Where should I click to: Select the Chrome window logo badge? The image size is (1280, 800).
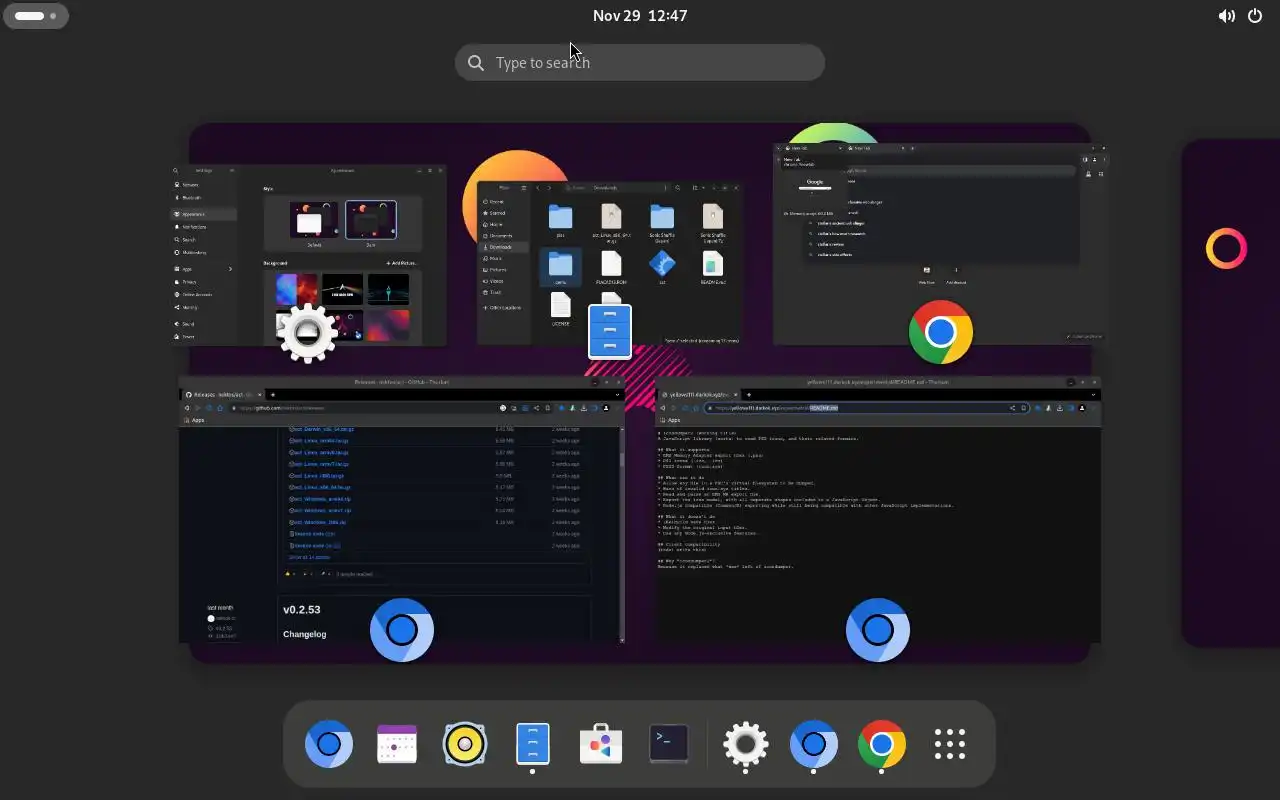[941, 332]
